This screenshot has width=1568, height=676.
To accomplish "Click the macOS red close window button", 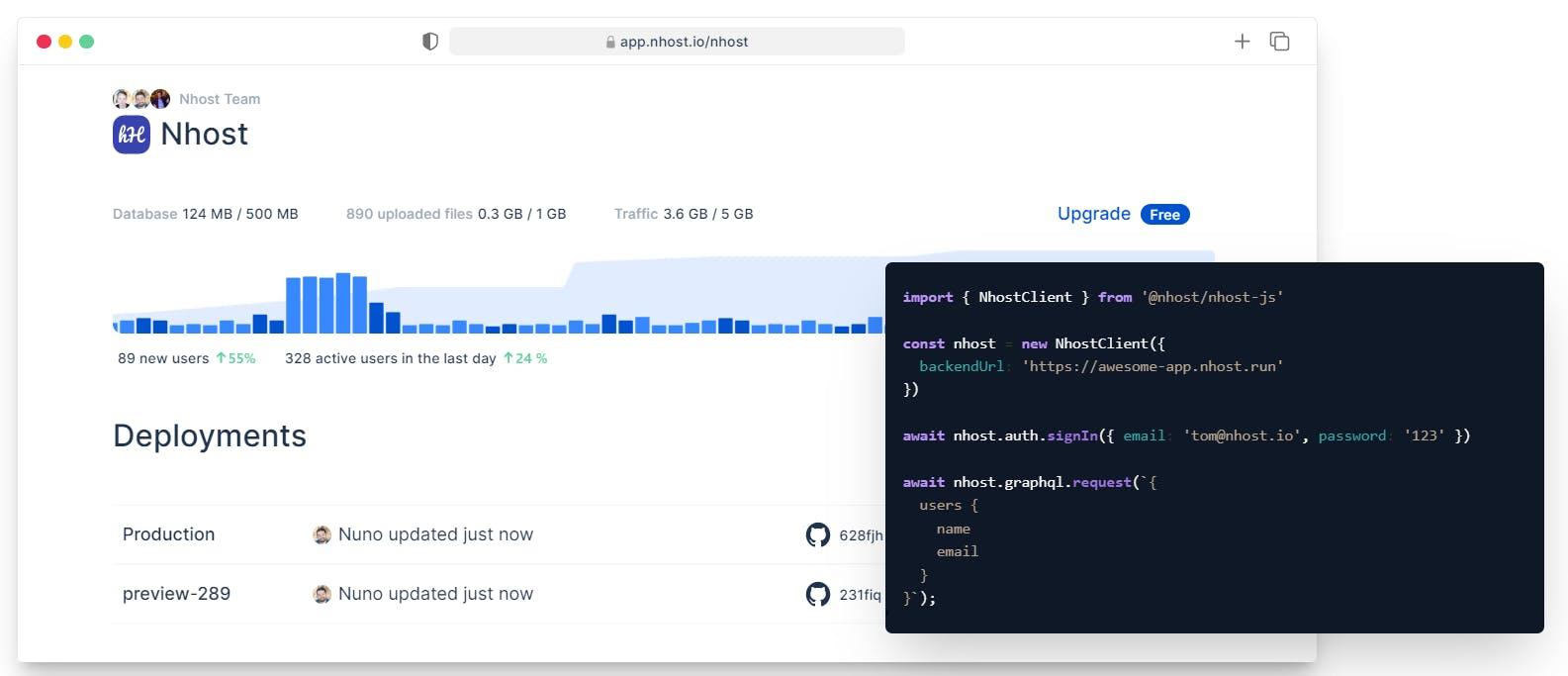I will tap(44, 42).
